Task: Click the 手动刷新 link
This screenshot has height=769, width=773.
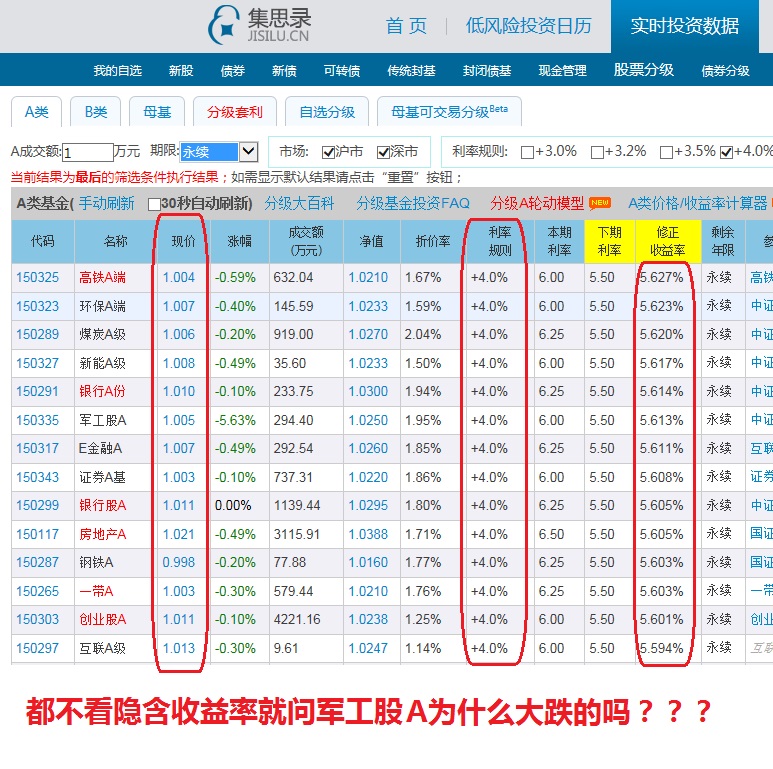Action: pyautogui.click(x=106, y=203)
